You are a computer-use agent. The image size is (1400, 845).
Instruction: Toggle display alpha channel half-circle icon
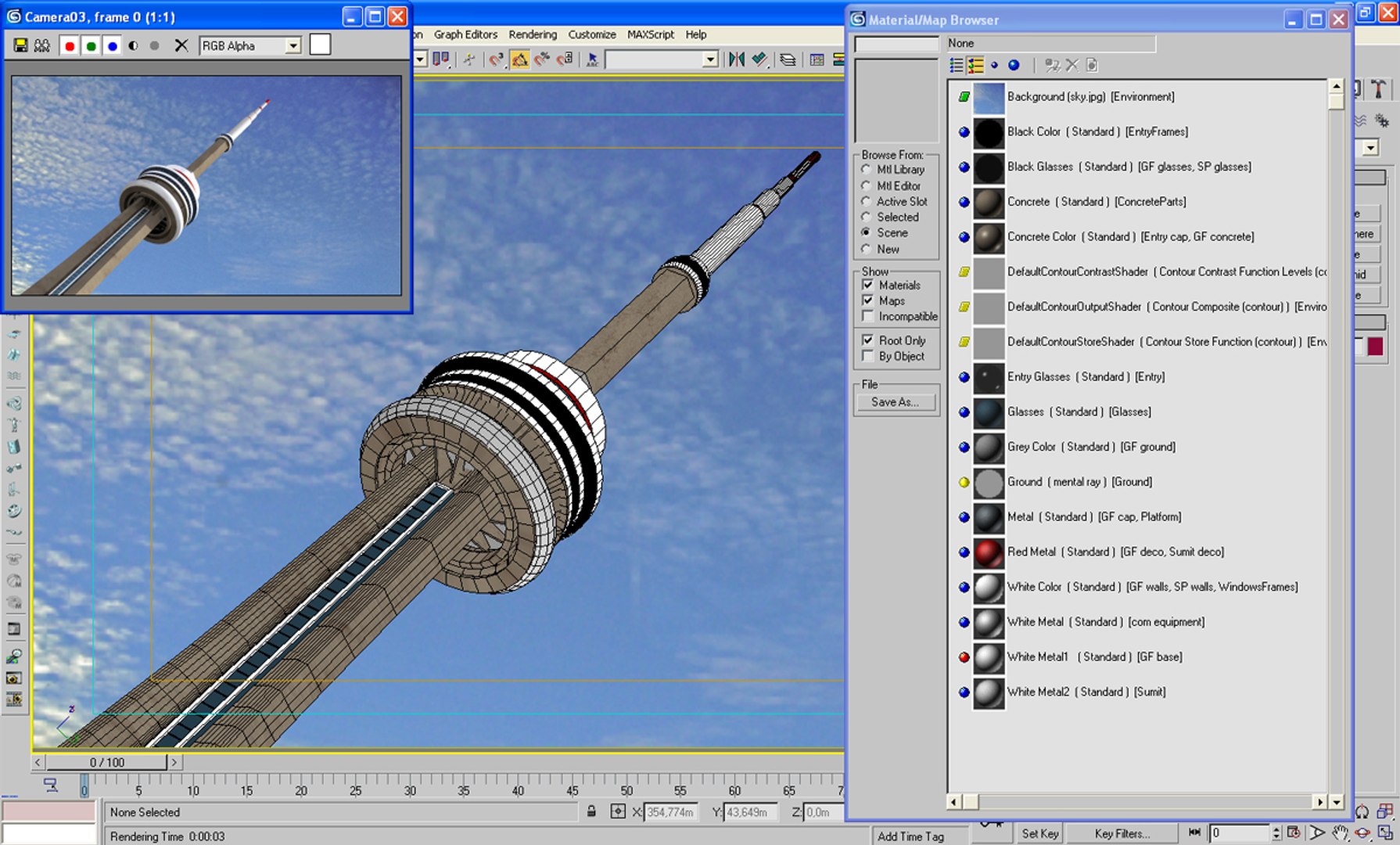(x=134, y=46)
